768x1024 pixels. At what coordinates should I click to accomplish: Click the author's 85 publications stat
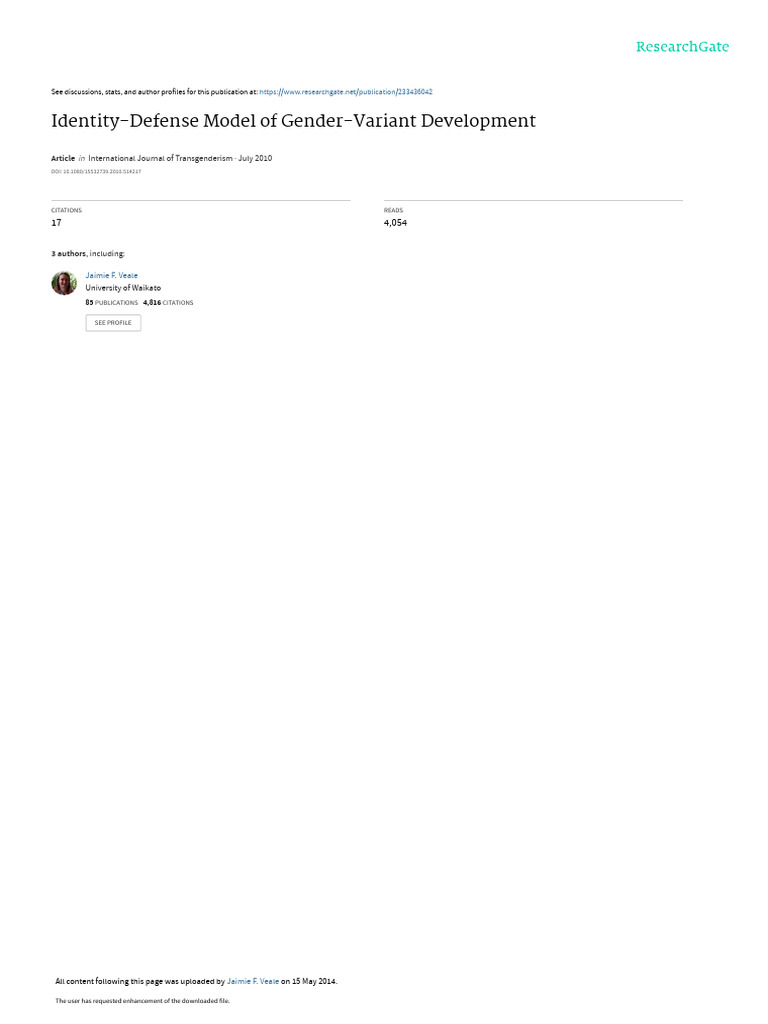(112, 303)
